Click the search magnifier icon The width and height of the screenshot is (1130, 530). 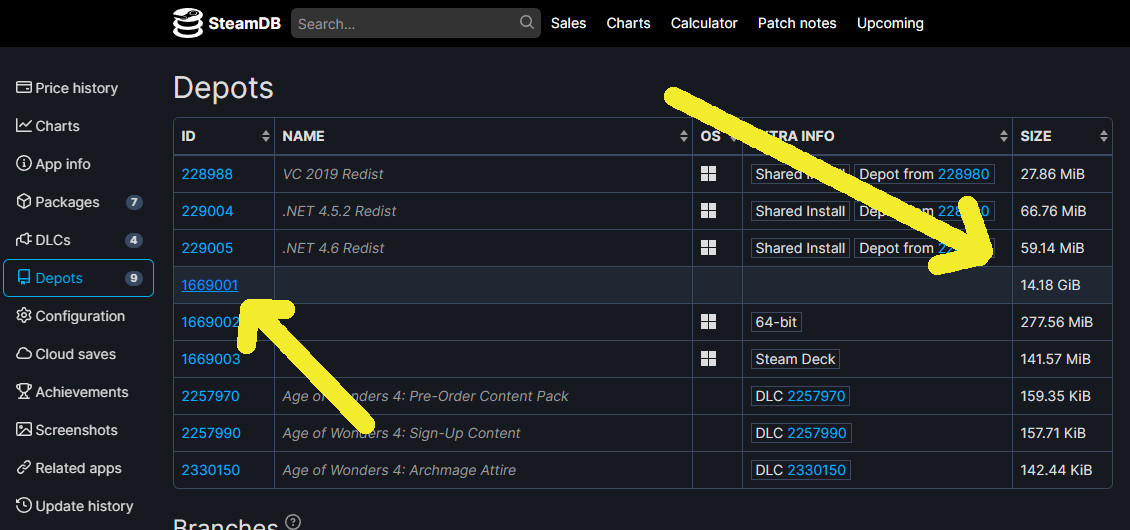pos(527,22)
